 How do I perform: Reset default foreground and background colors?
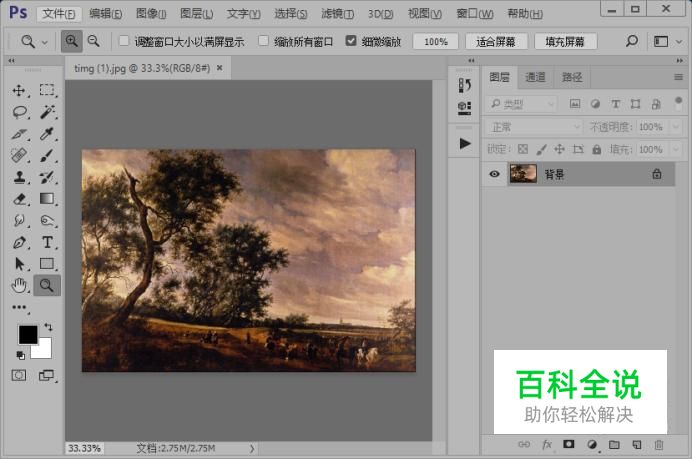point(20,355)
